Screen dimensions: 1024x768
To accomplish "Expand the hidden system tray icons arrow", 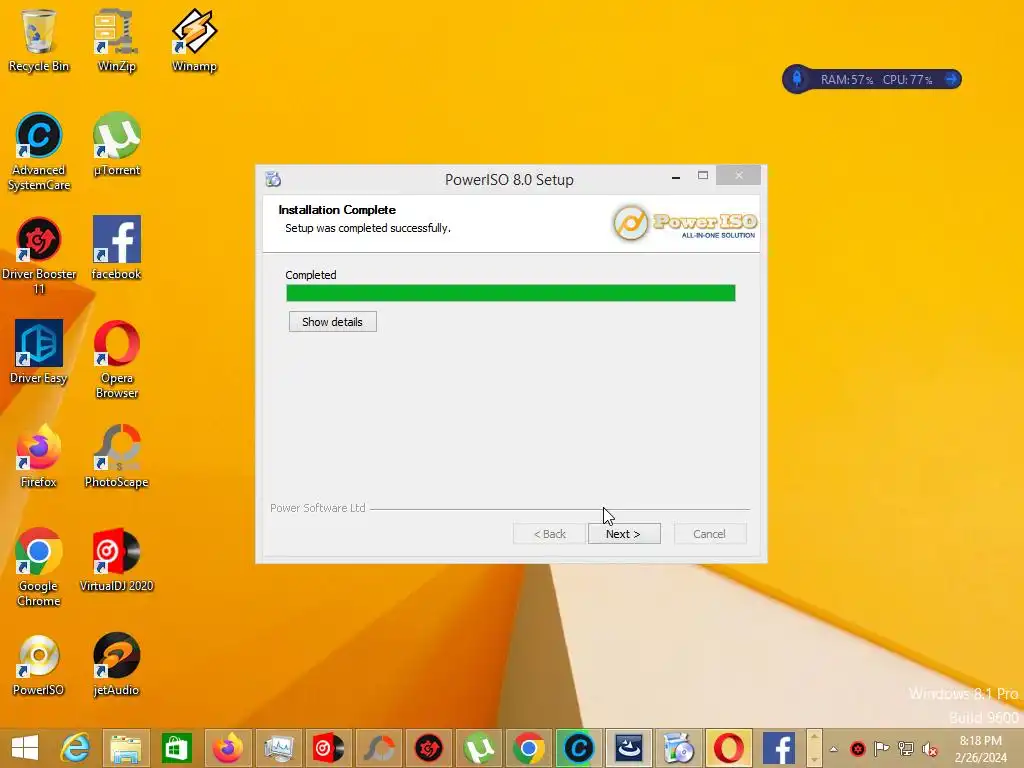I will (833, 749).
